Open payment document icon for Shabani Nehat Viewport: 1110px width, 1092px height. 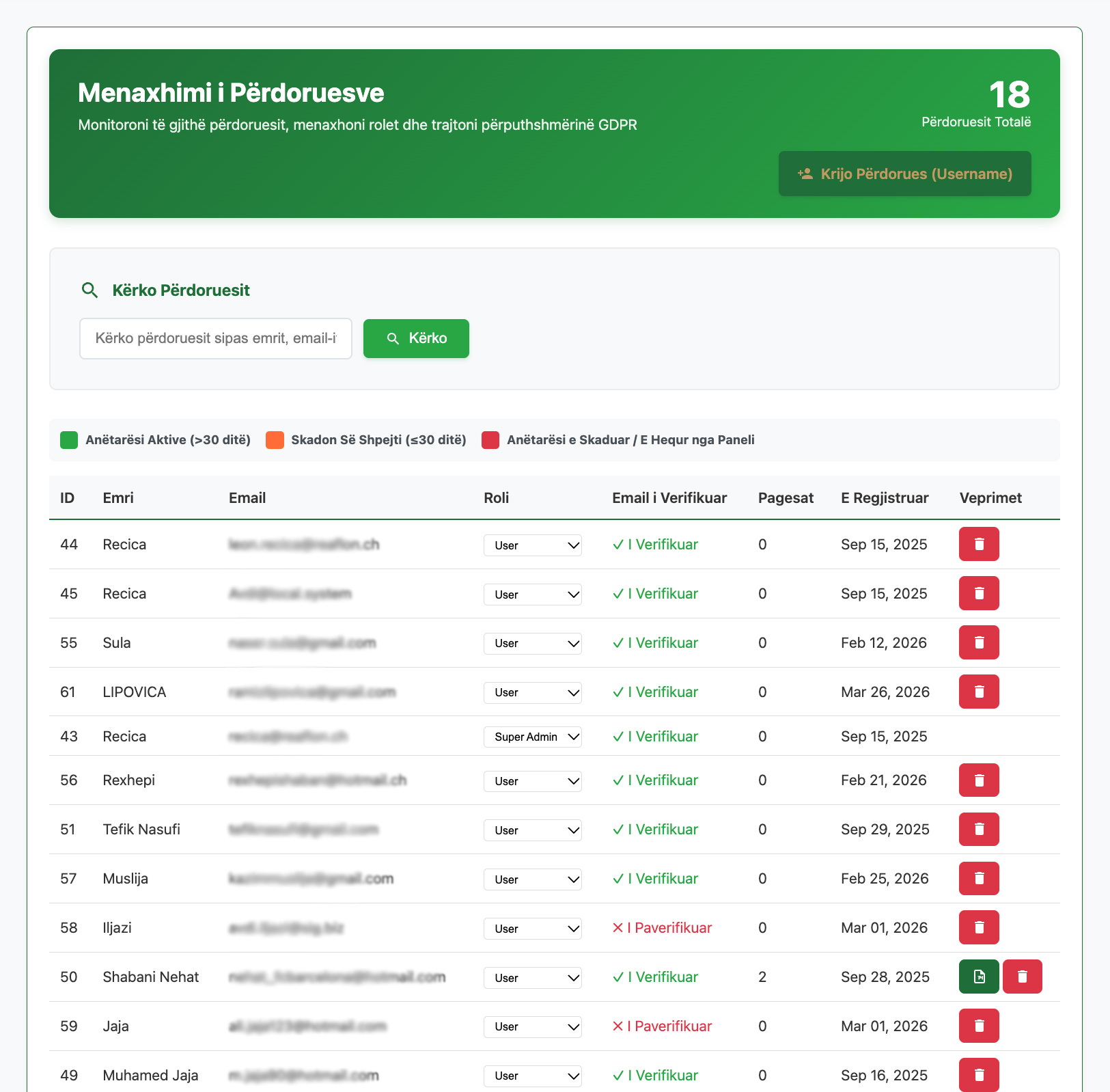click(979, 977)
